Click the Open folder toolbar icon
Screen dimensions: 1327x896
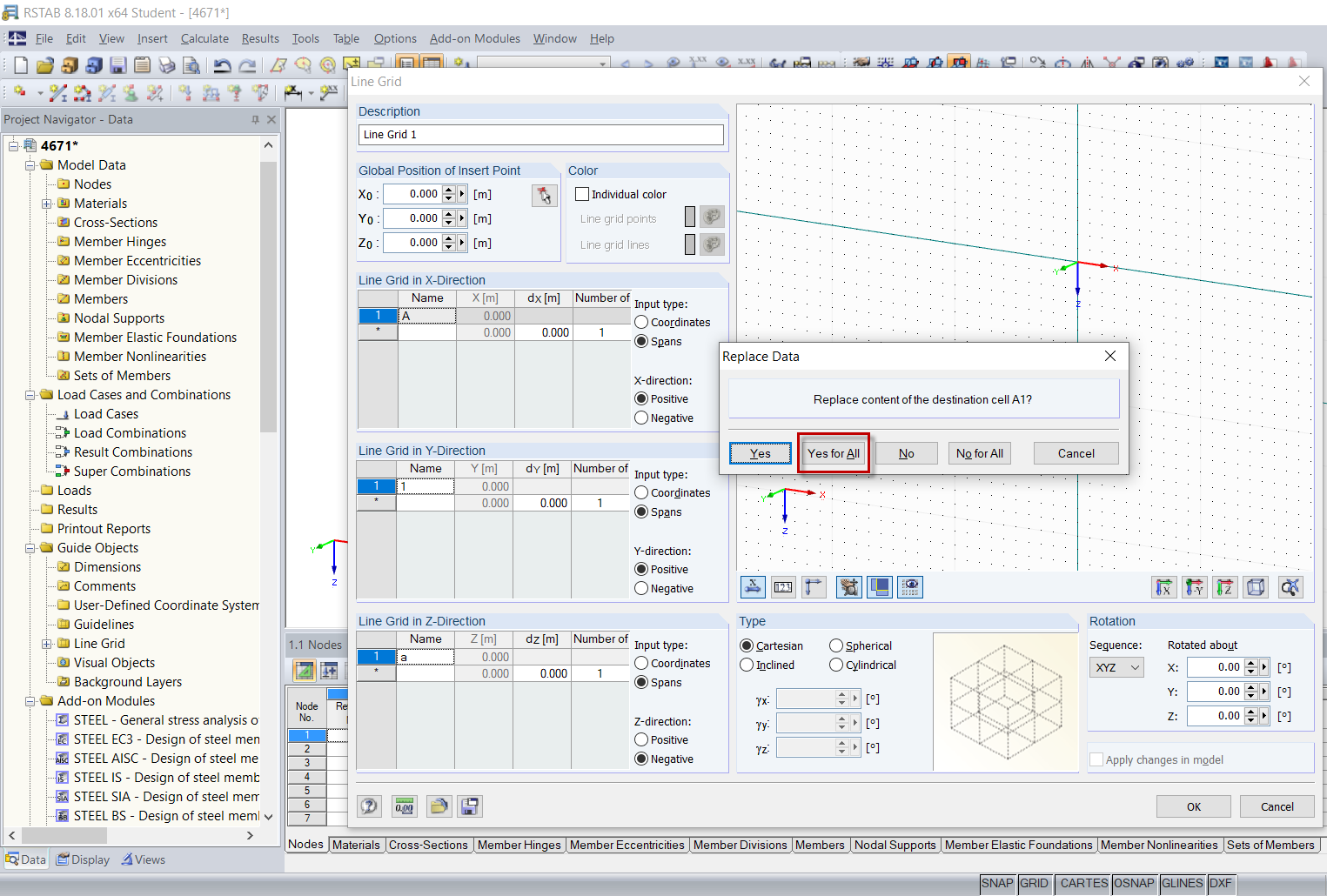click(x=45, y=65)
